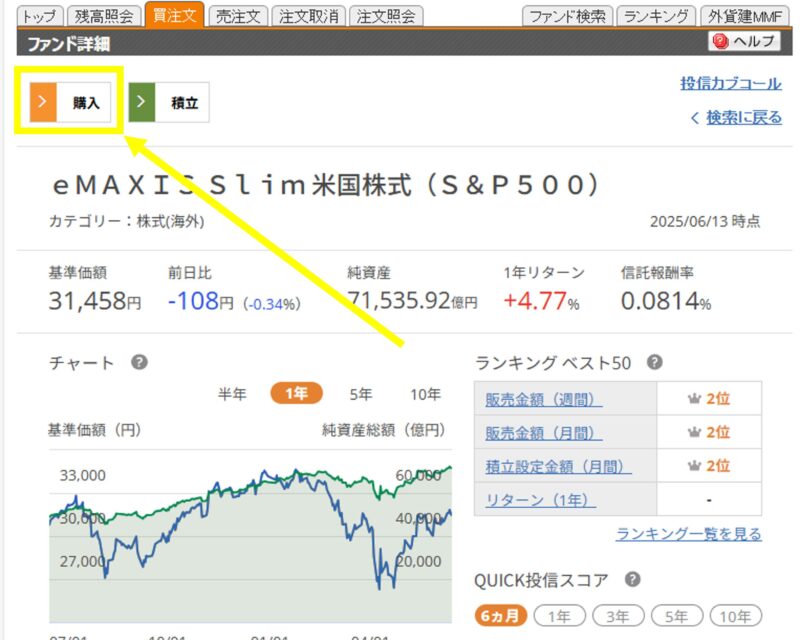Switch to the 売注文 tab
800x640 pixels.
[x=238, y=16]
